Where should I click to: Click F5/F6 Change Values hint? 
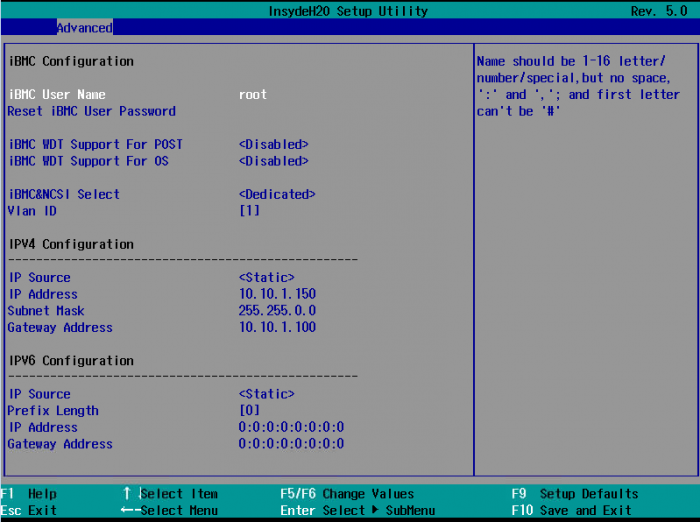click(346, 494)
